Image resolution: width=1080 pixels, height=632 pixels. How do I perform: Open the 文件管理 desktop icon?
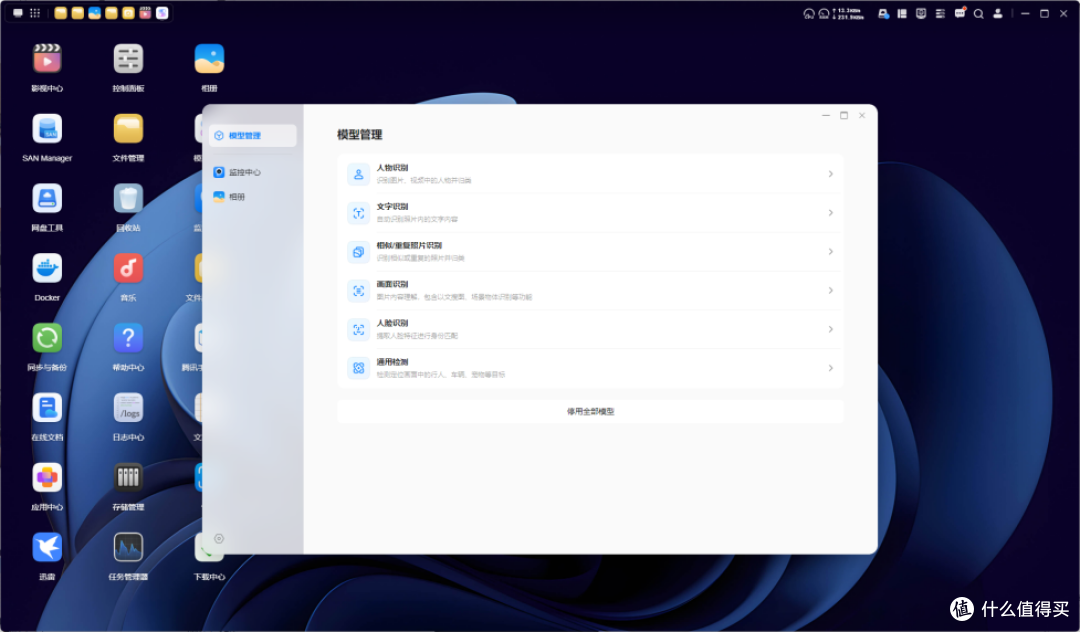[x=128, y=129]
